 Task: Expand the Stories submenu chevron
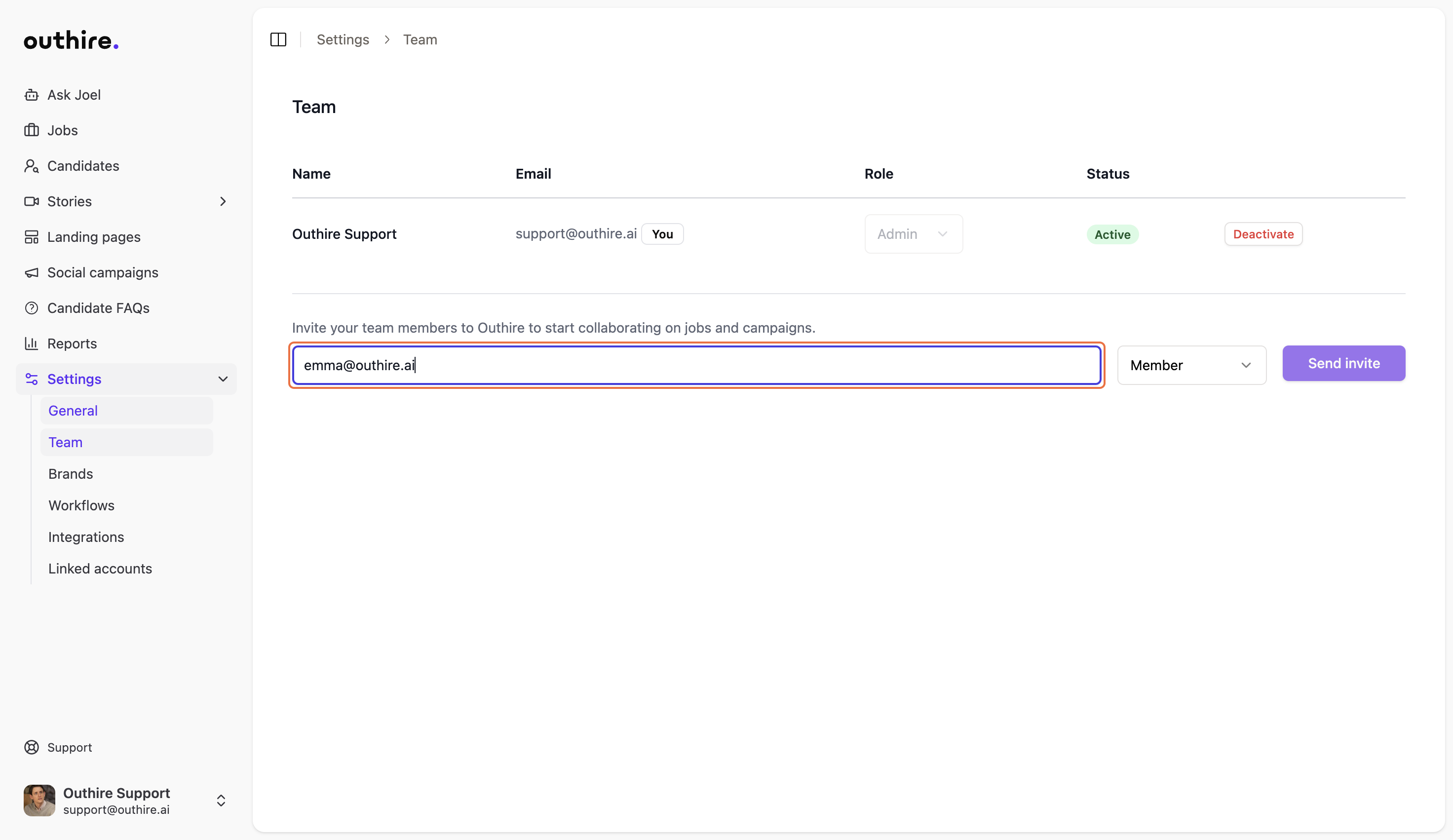point(223,201)
